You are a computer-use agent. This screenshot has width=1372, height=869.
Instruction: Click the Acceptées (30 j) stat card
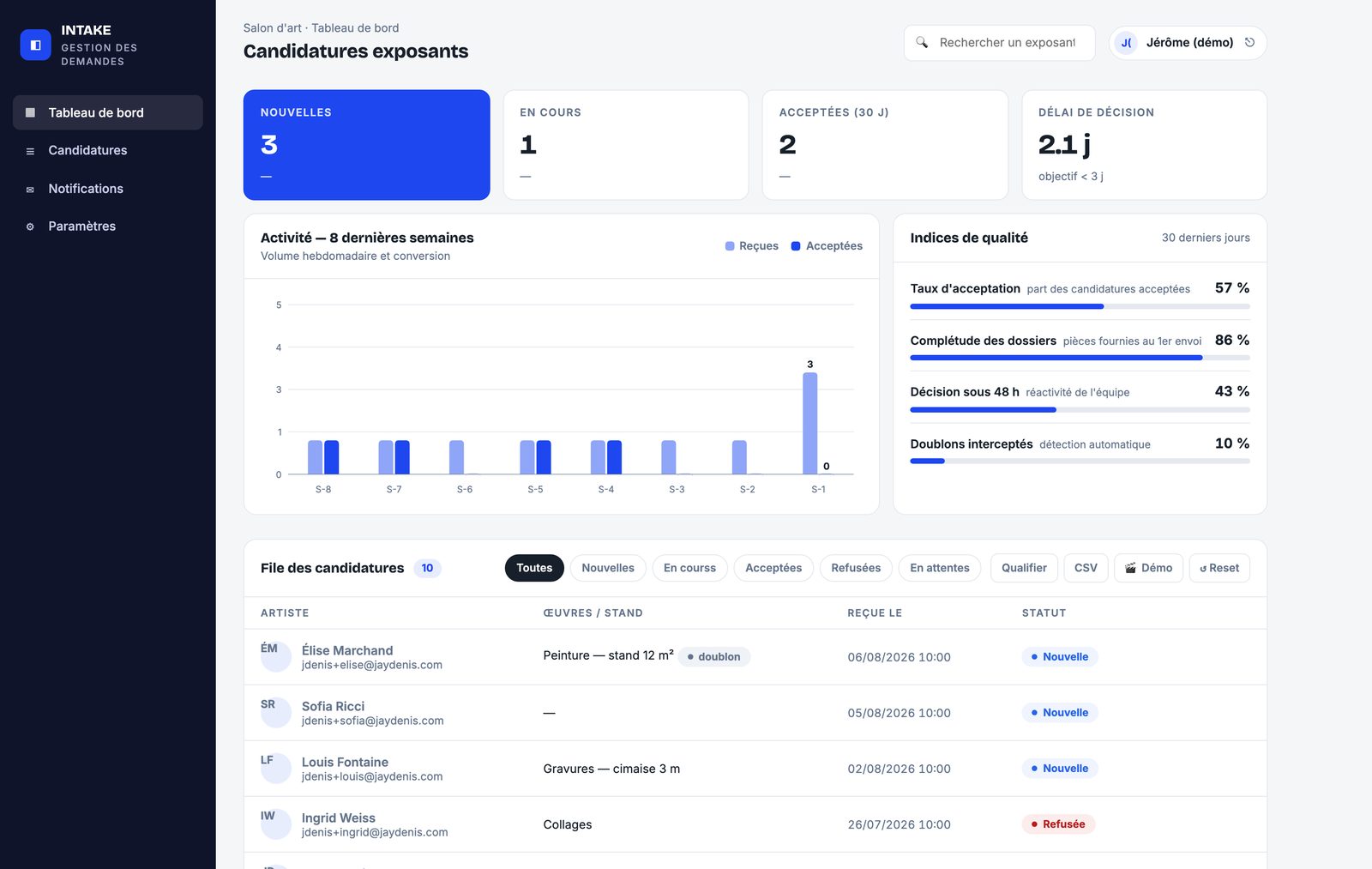coord(885,145)
